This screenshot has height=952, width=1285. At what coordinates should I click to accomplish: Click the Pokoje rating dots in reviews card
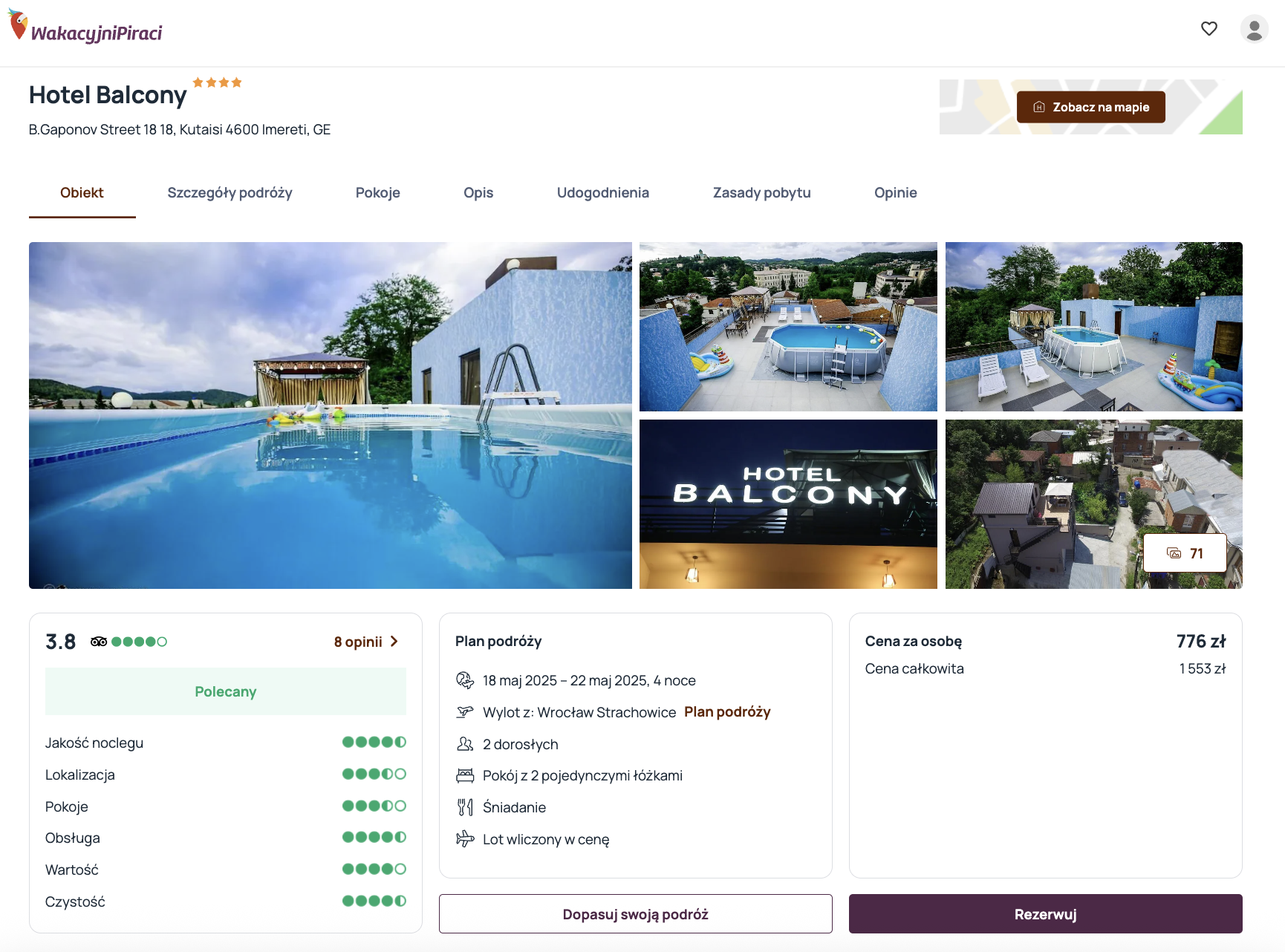(x=374, y=806)
